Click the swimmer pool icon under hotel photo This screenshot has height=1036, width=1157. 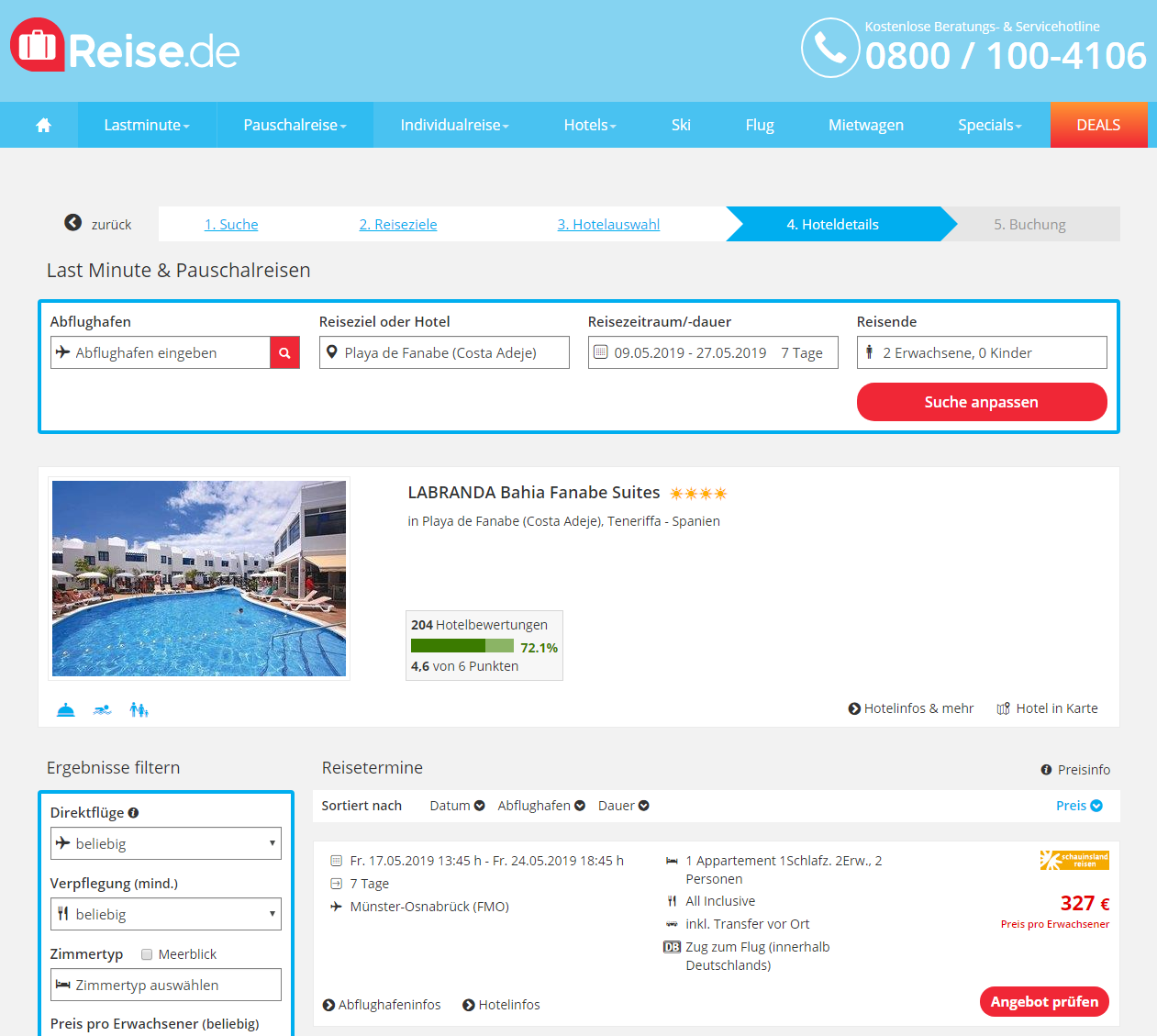(x=102, y=709)
